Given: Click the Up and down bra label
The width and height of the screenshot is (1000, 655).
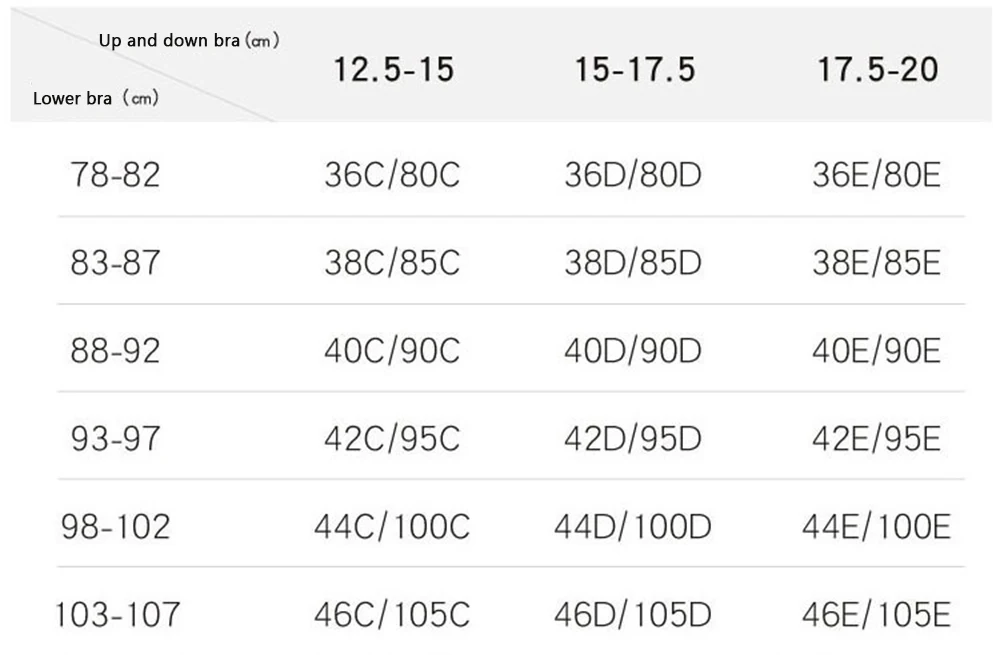Looking at the screenshot, I should [x=169, y=41].
